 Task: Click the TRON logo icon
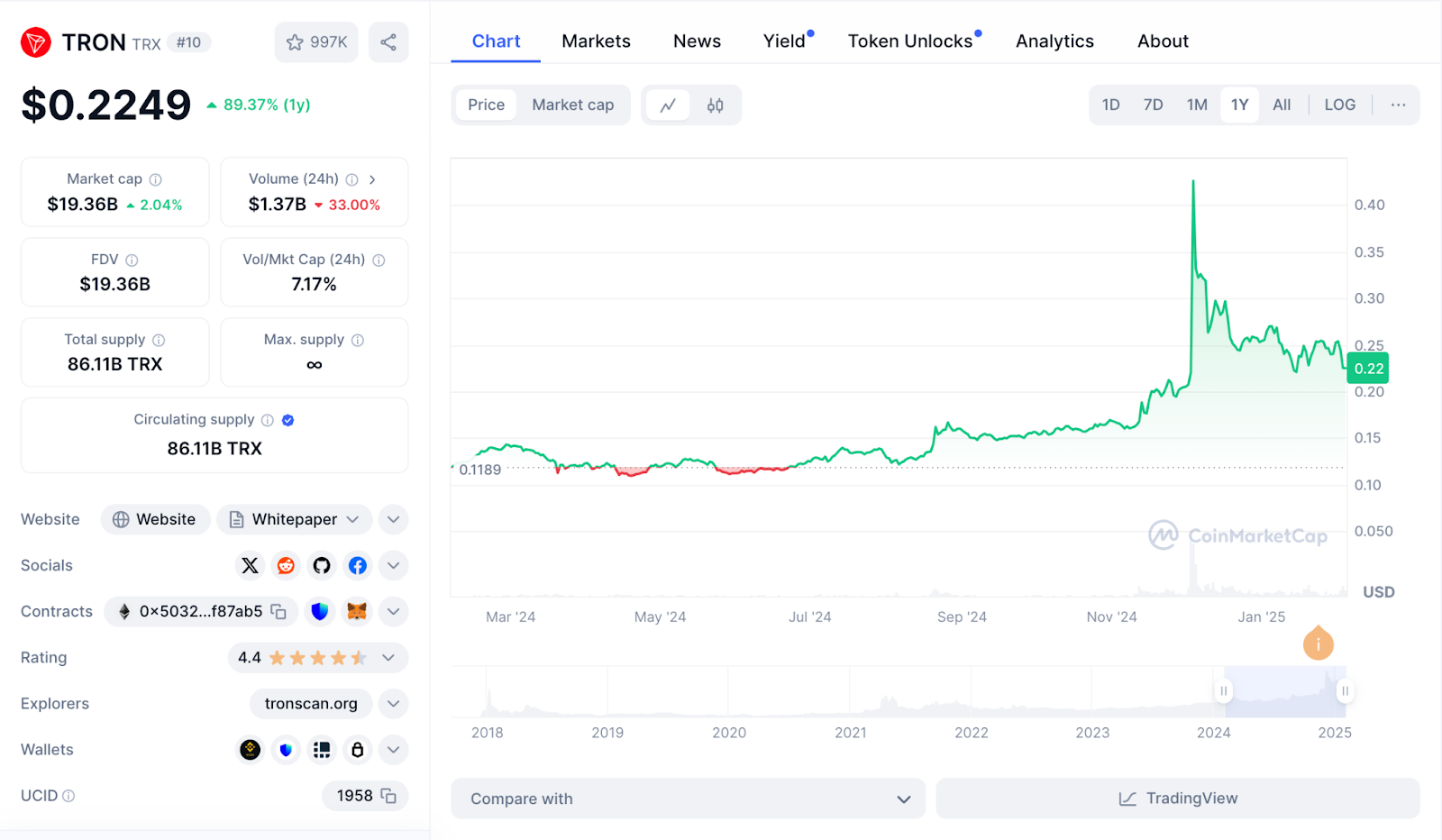click(36, 42)
